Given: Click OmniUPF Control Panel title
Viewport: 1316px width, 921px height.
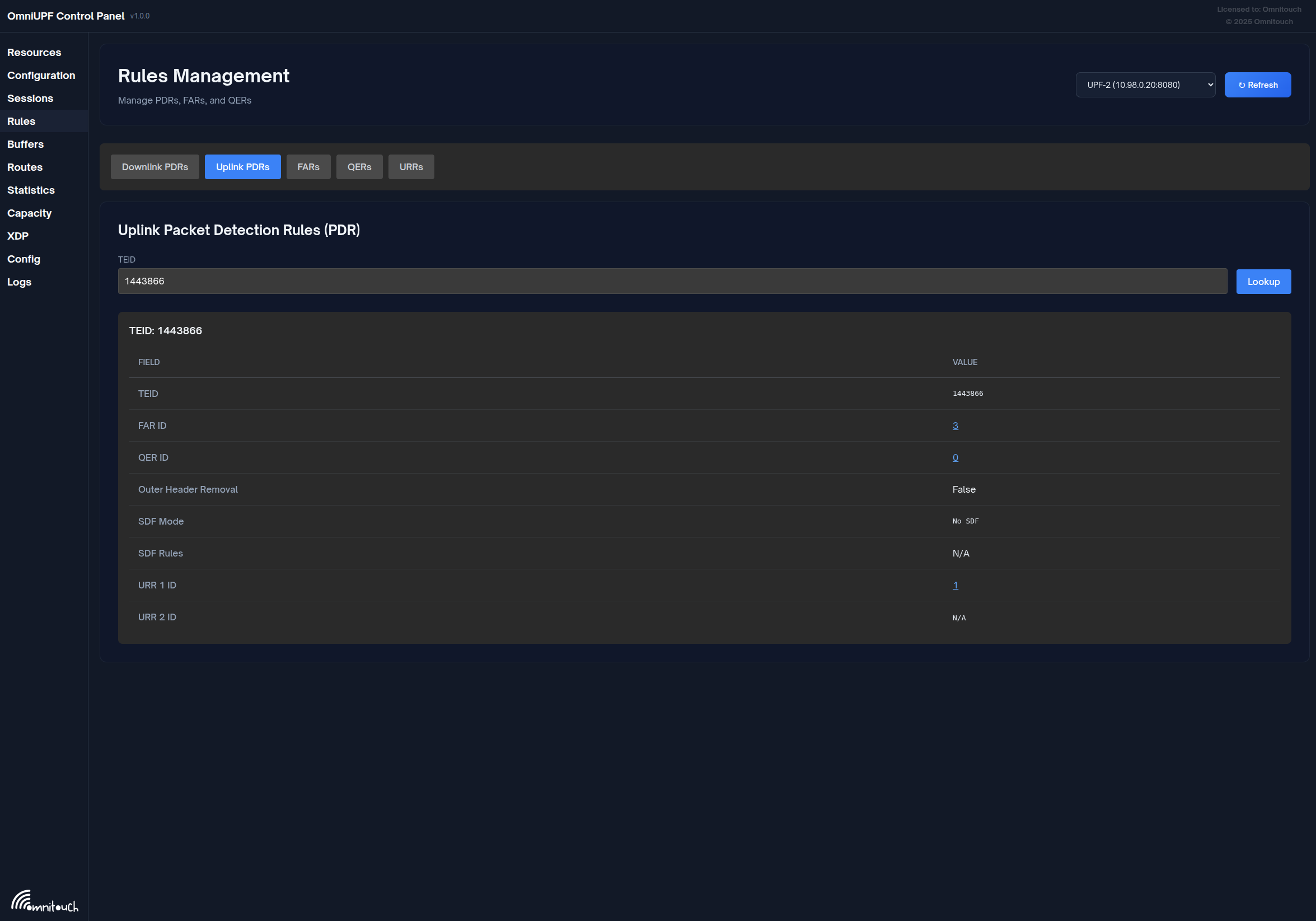Looking at the screenshot, I should point(65,16).
